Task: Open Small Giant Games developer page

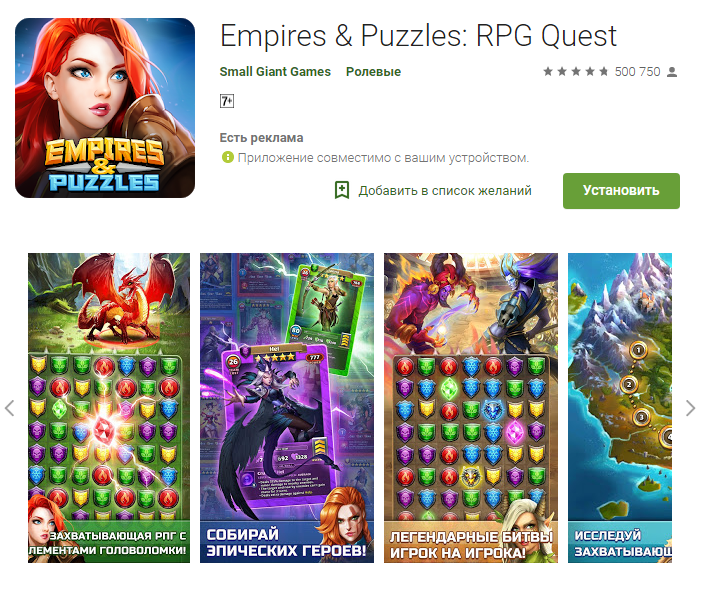Action: 275,72
